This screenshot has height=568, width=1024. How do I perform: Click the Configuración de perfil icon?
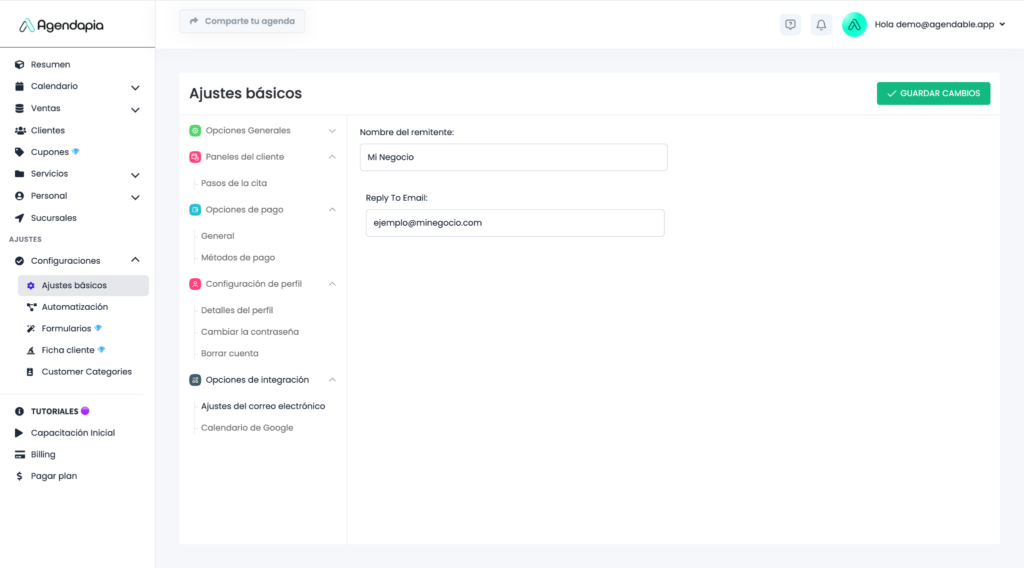(195, 284)
